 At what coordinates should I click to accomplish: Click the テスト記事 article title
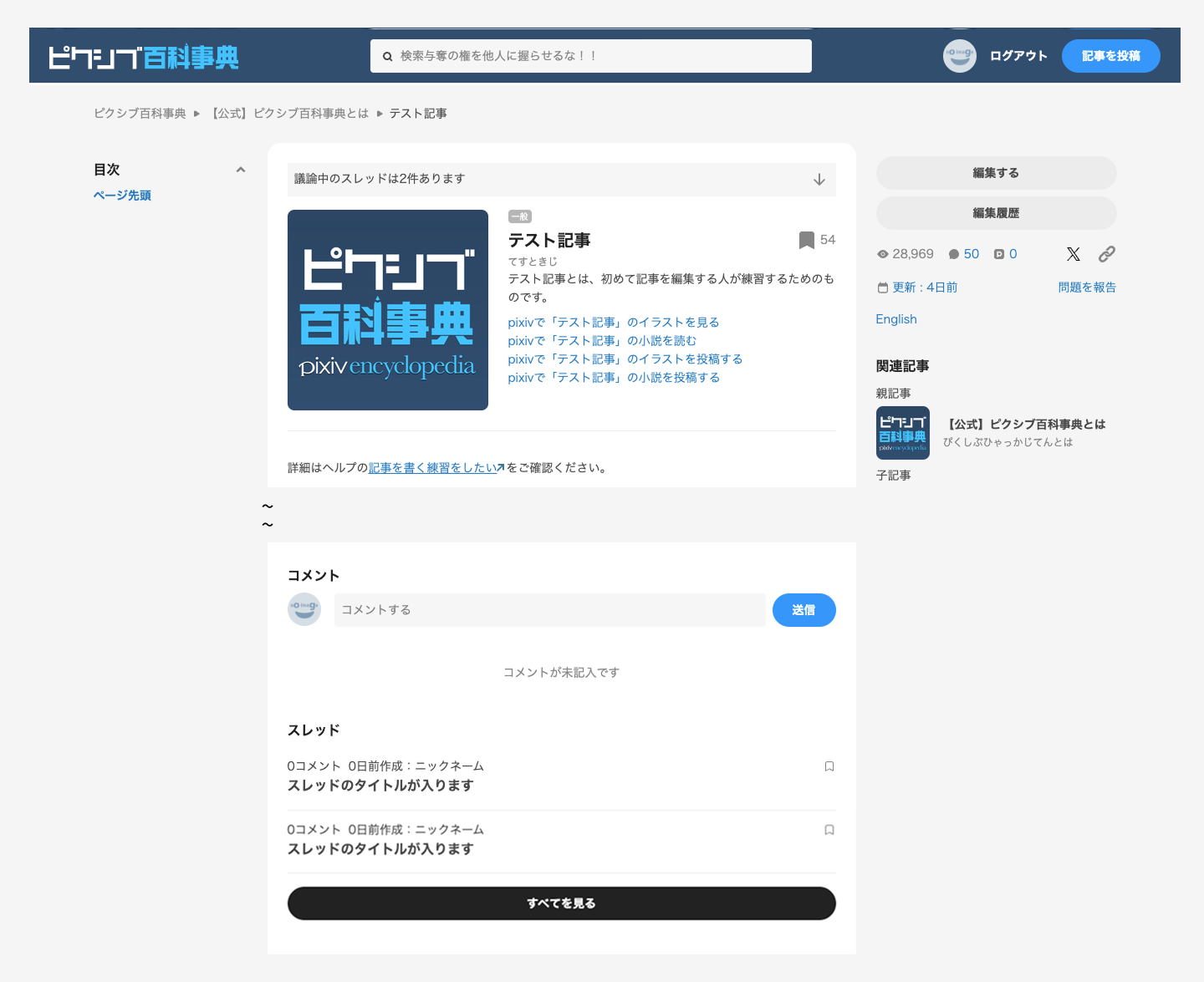pyautogui.click(x=549, y=241)
